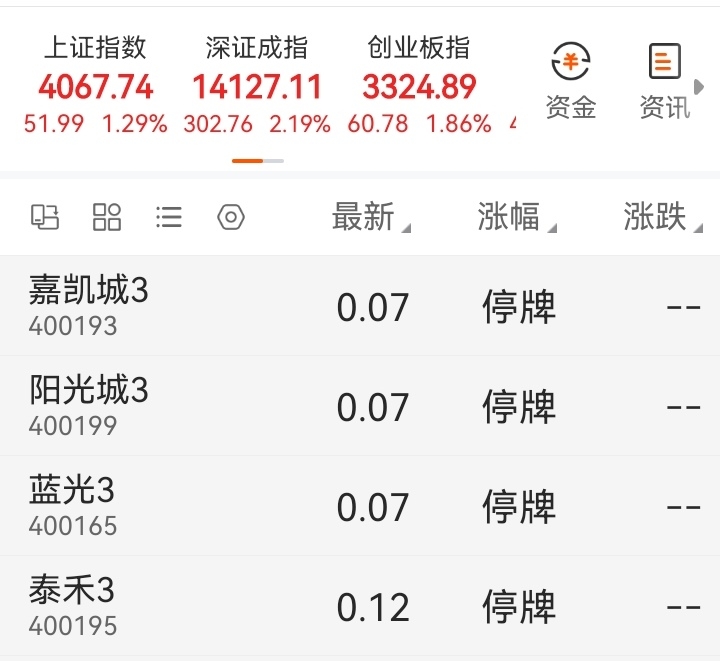
Task: Click the 3324.89 index value
Action: [419, 87]
